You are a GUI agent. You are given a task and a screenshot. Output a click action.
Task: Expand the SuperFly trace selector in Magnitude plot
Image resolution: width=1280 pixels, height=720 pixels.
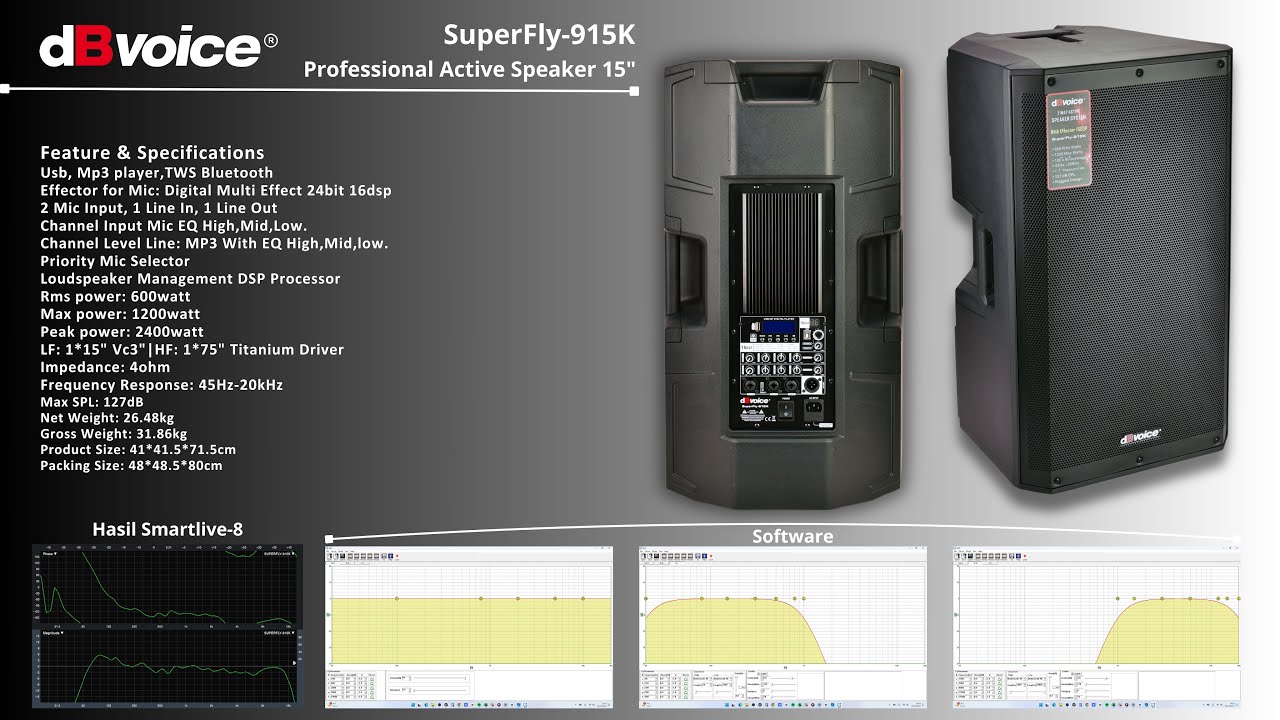[277, 633]
